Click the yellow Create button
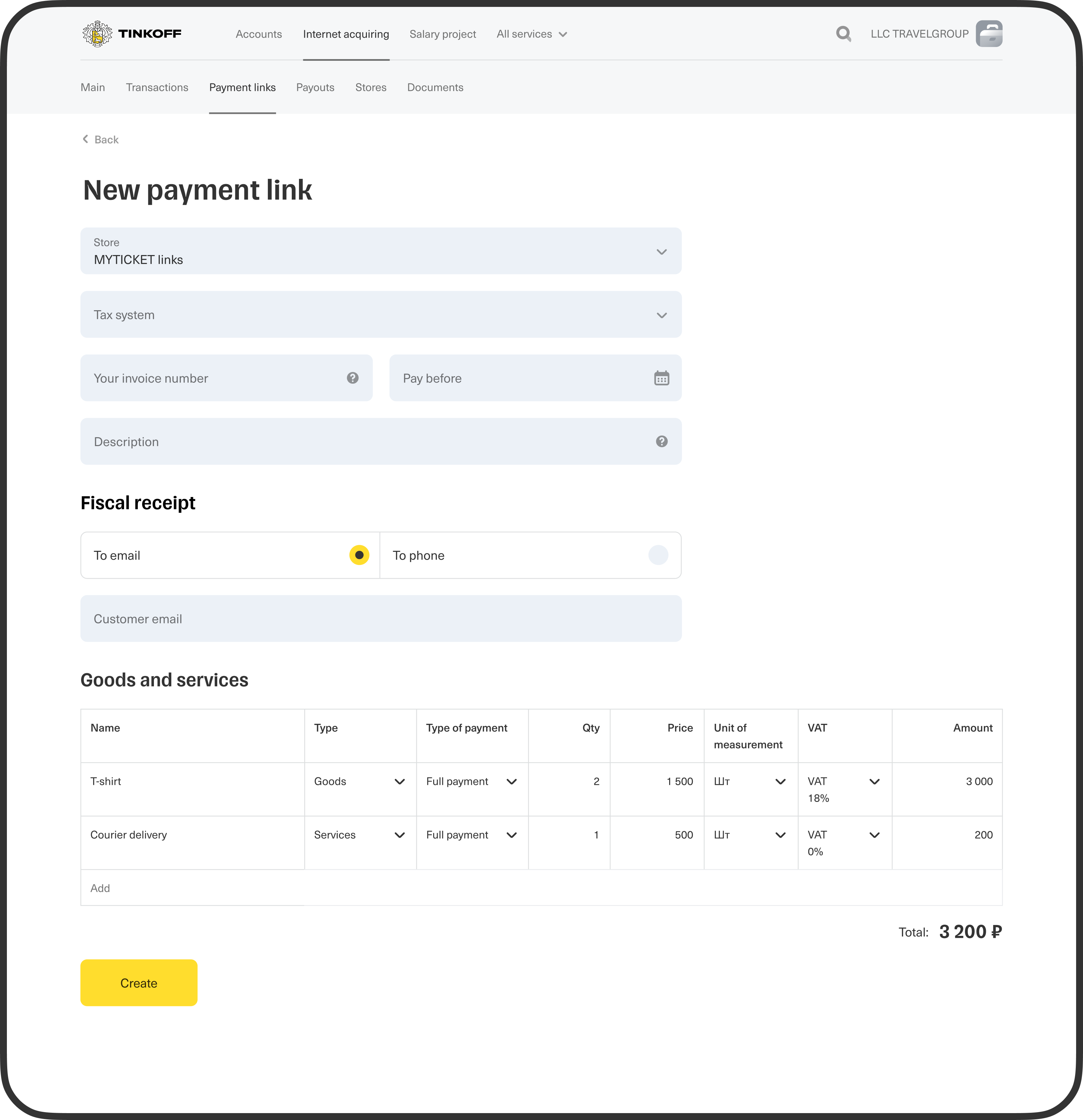1083x1120 pixels. pyautogui.click(x=139, y=983)
